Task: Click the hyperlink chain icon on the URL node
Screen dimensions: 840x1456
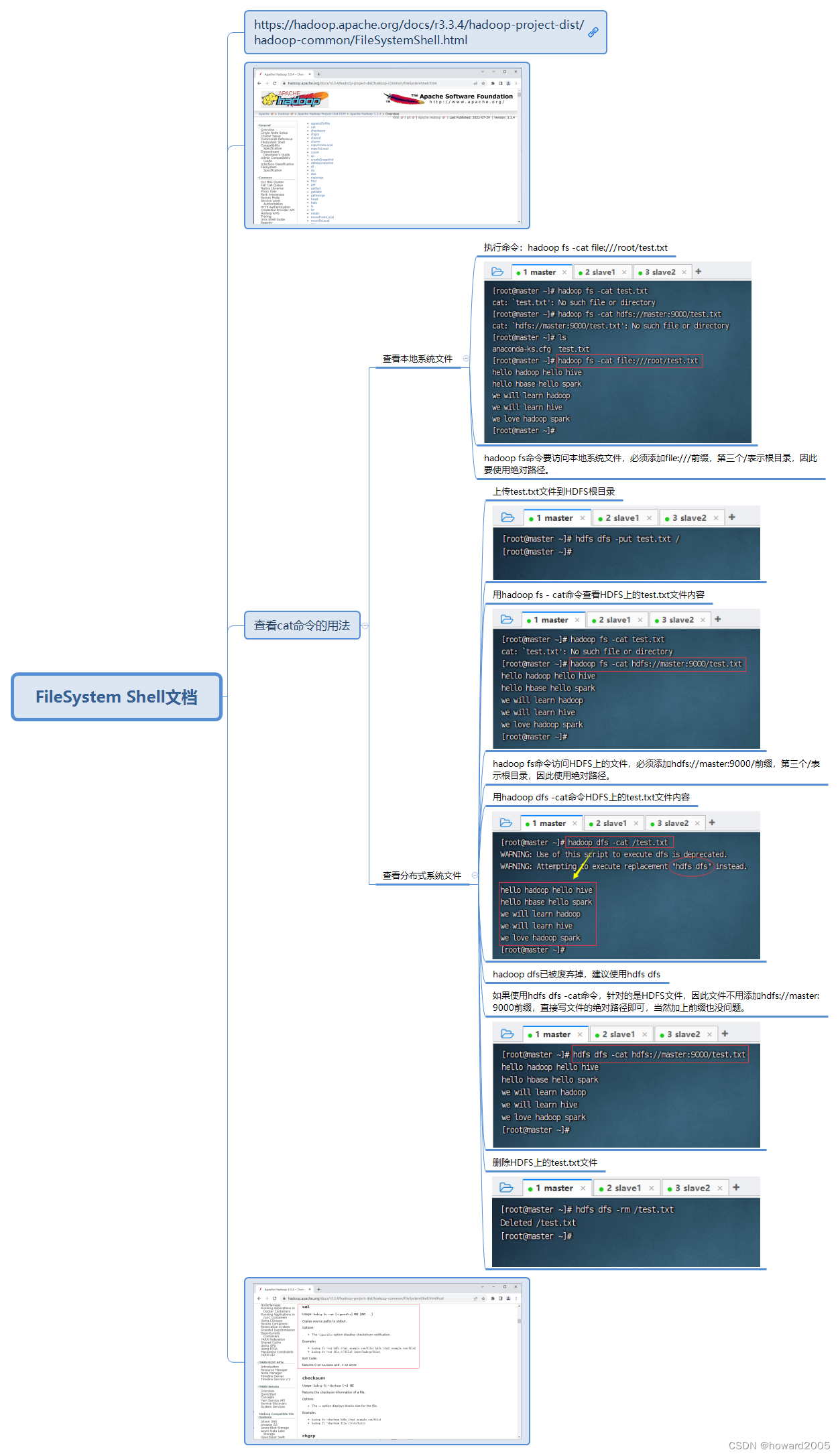Action: 593,32
